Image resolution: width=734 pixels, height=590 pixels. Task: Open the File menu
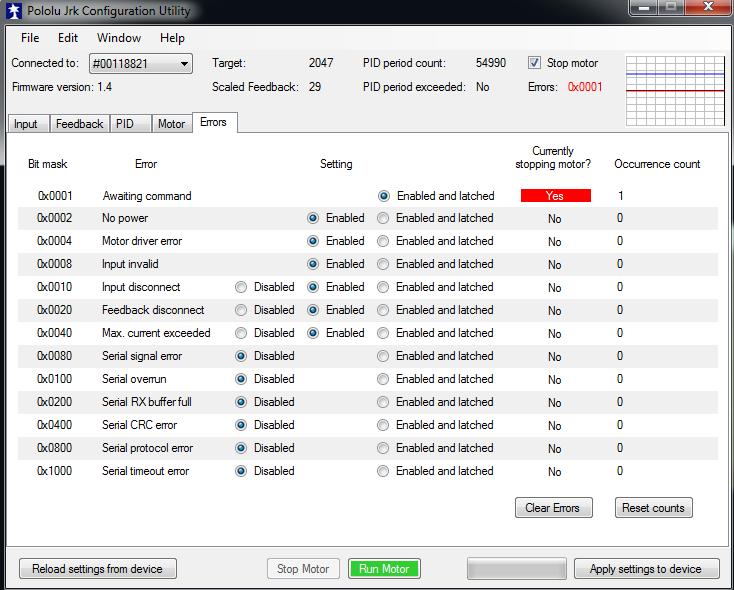(30, 38)
